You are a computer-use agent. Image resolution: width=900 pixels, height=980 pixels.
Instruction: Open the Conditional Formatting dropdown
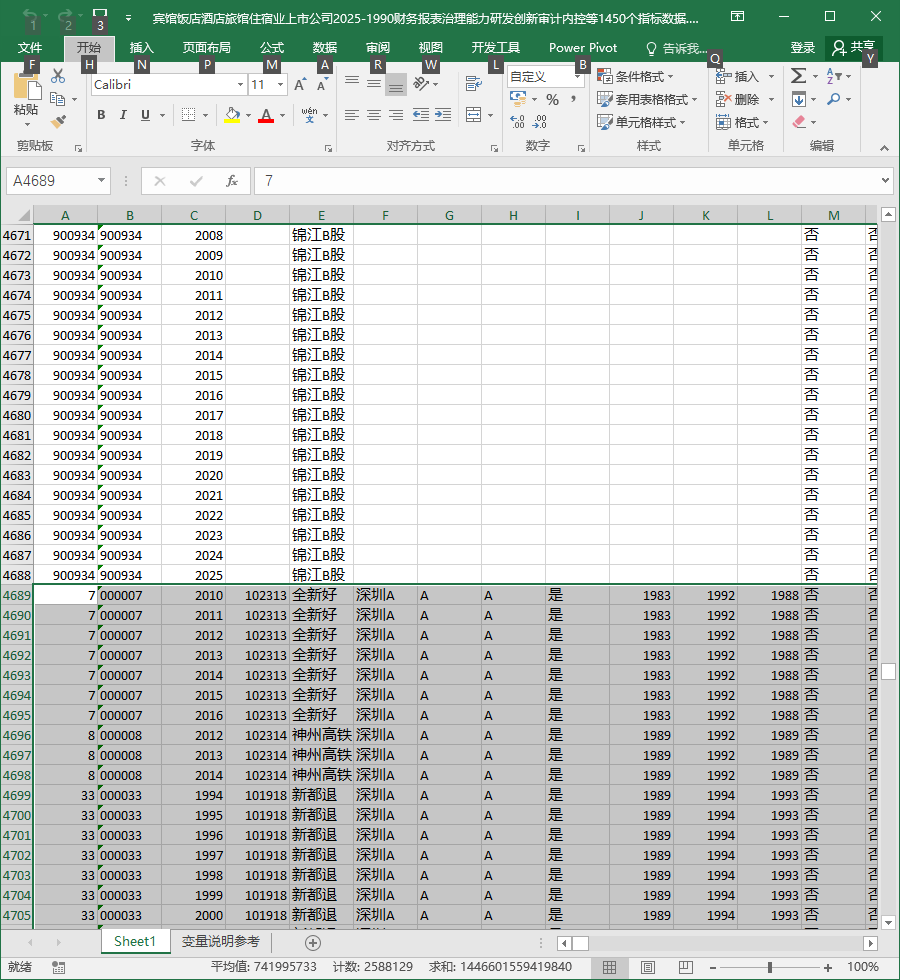[636, 76]
